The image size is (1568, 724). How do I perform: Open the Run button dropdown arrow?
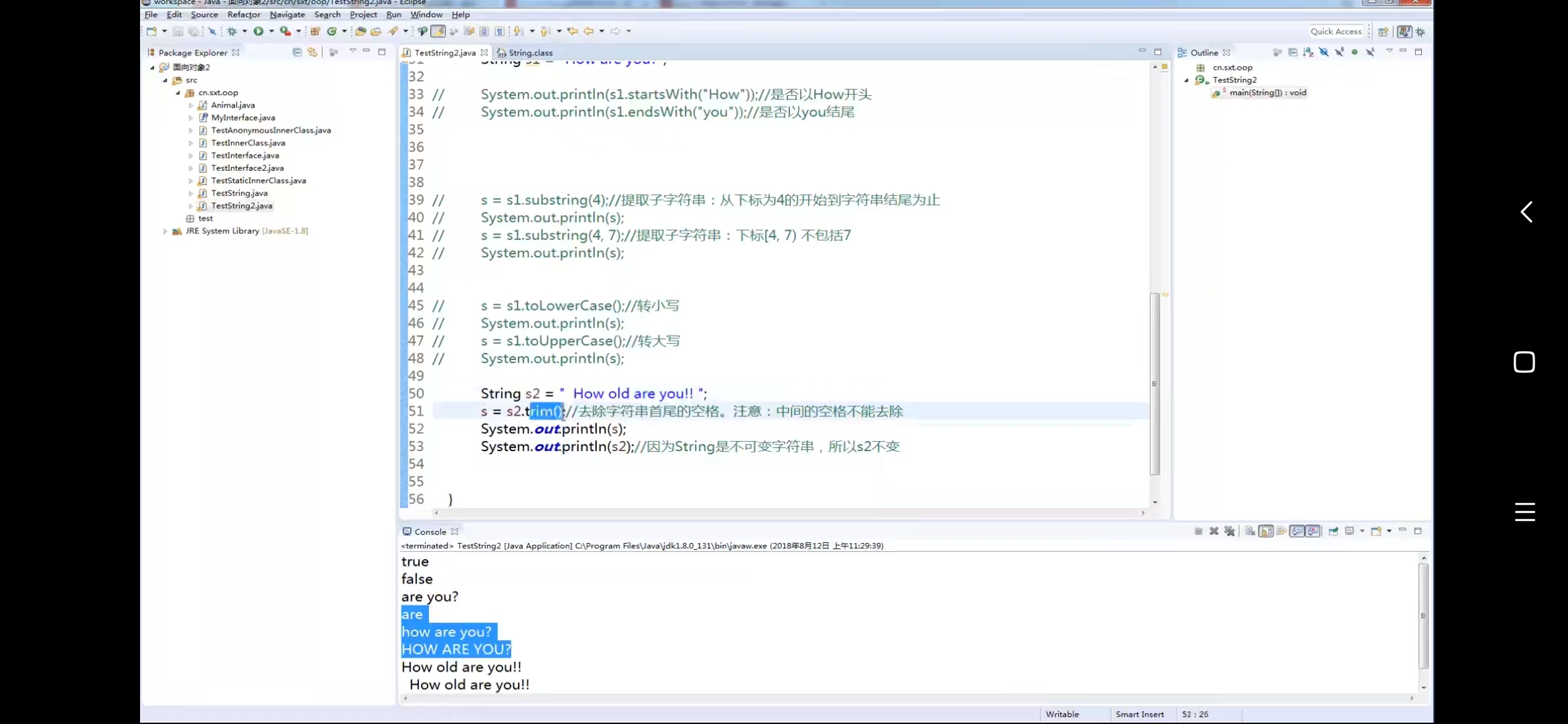[271, 31]
